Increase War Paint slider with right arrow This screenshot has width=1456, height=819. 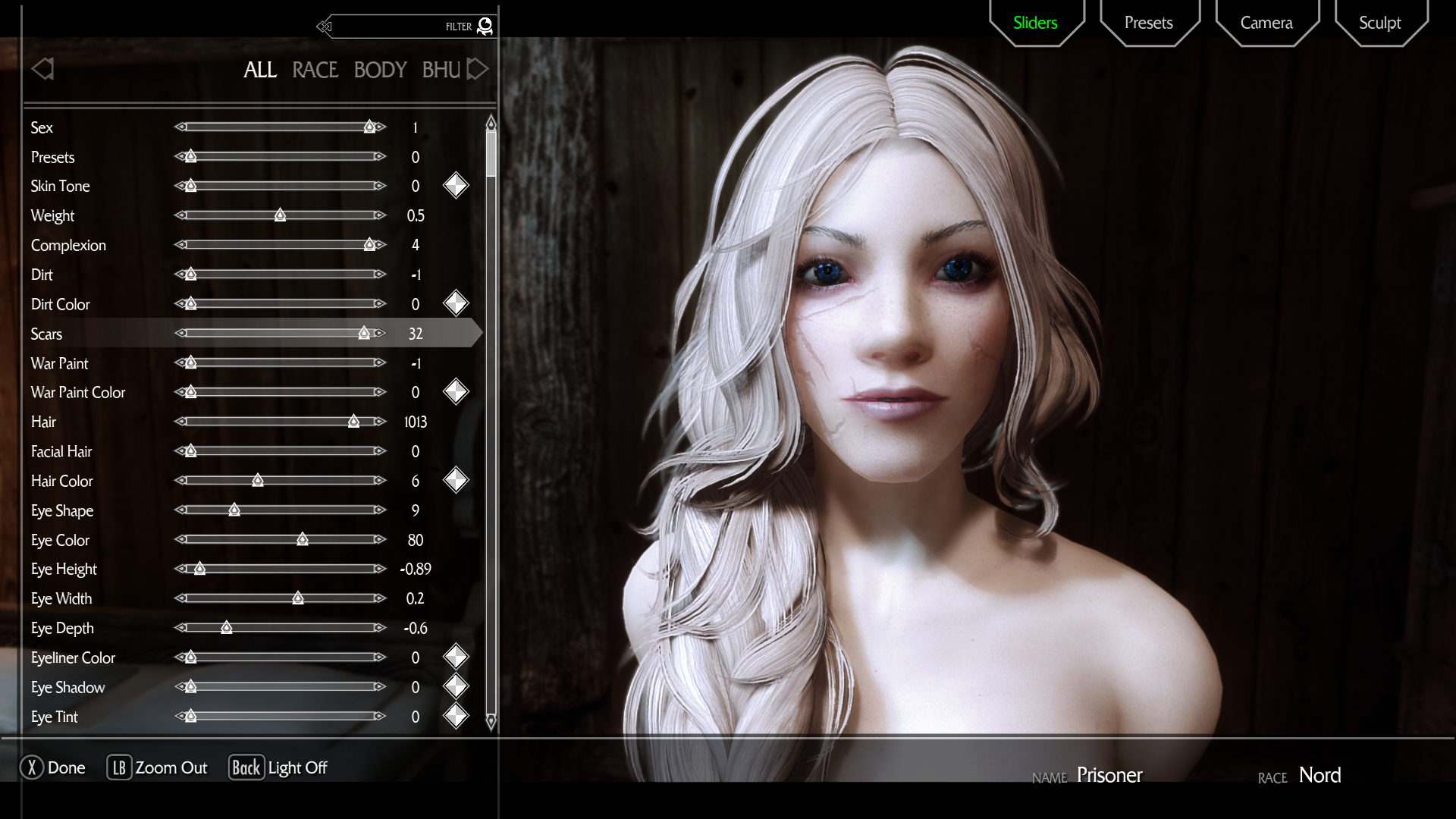(381, 362)
